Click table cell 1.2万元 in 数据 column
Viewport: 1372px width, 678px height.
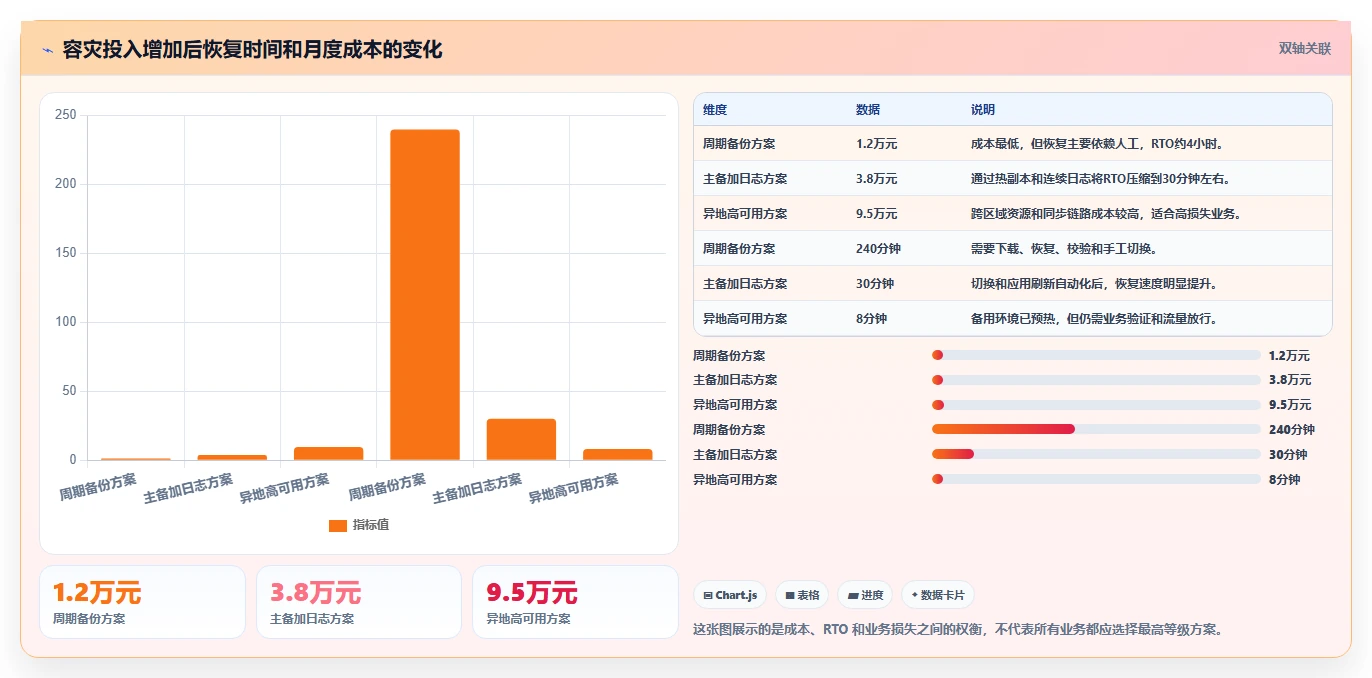[x=877, y=144]
